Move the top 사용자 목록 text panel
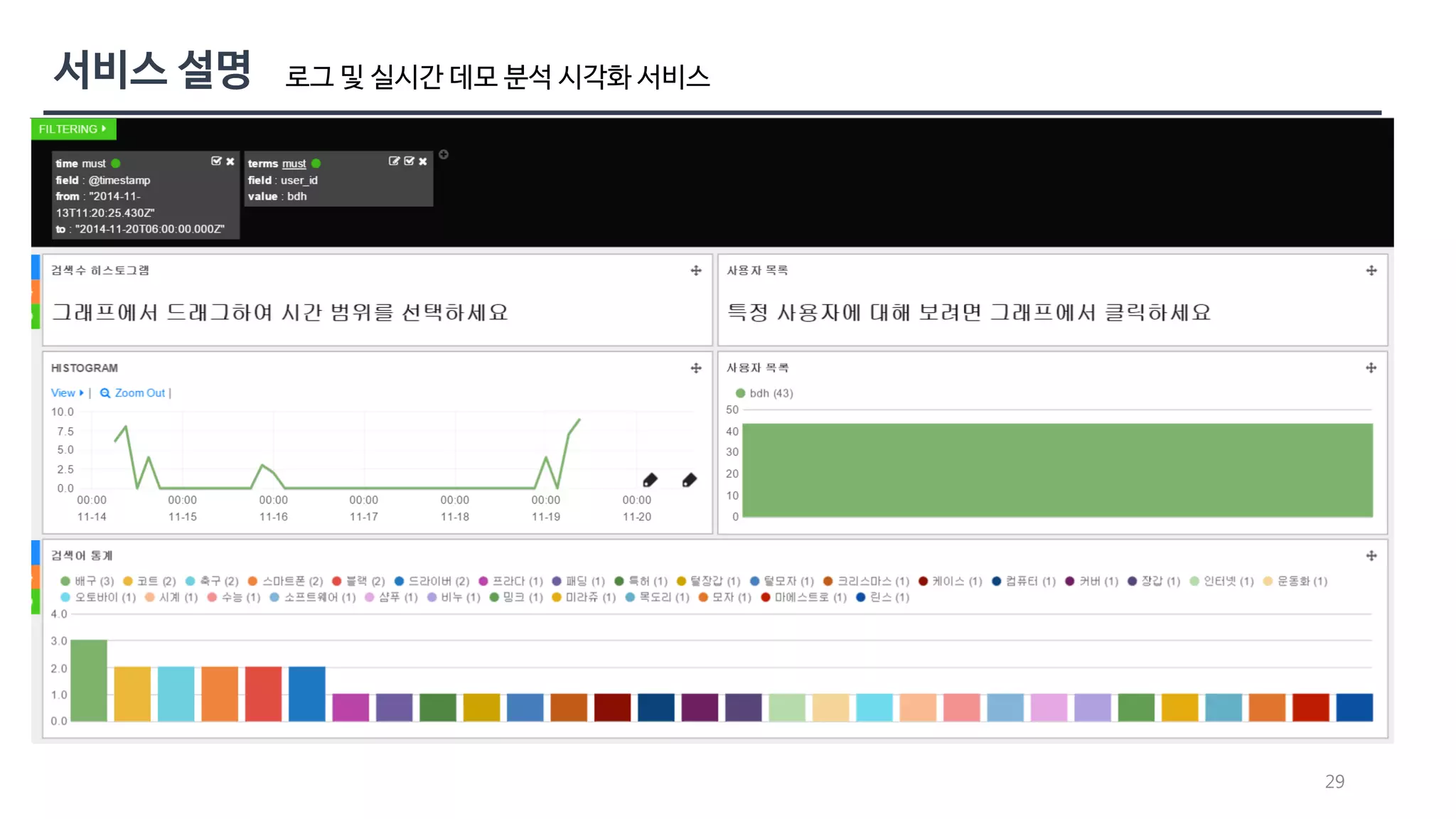 1371,270
